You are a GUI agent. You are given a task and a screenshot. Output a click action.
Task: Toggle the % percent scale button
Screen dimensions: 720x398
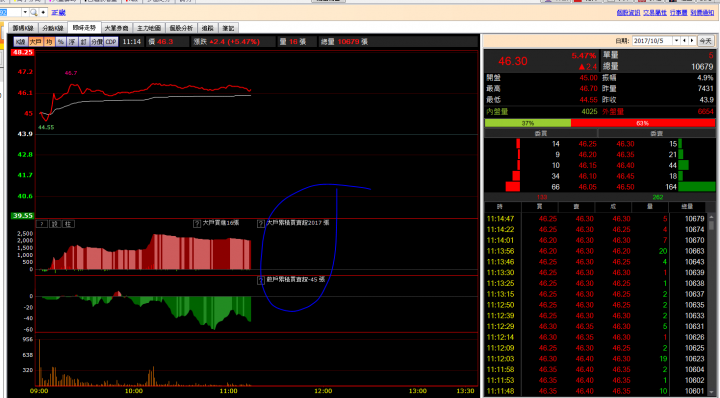pyautogui.click(x=61, y=42)
